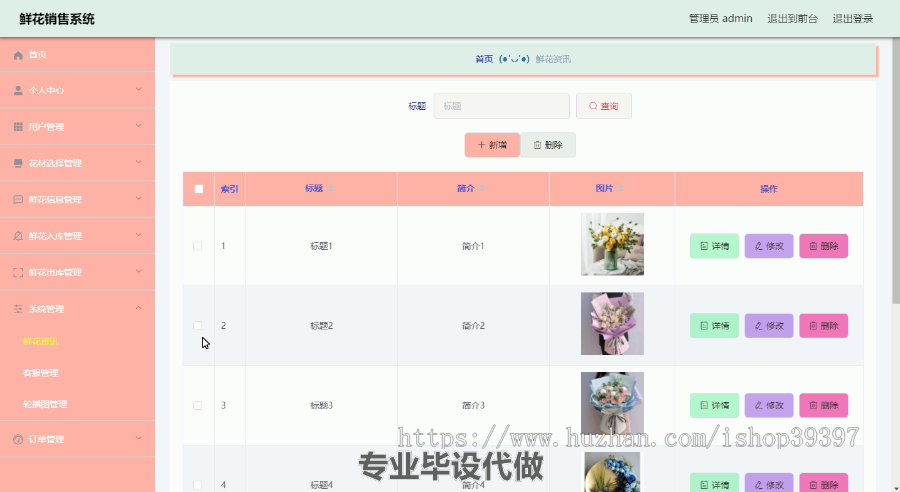Viewport: 900px width, 492px height.
Task: Click the person icon beside 个人中心
Action: [x=18, y=91]
